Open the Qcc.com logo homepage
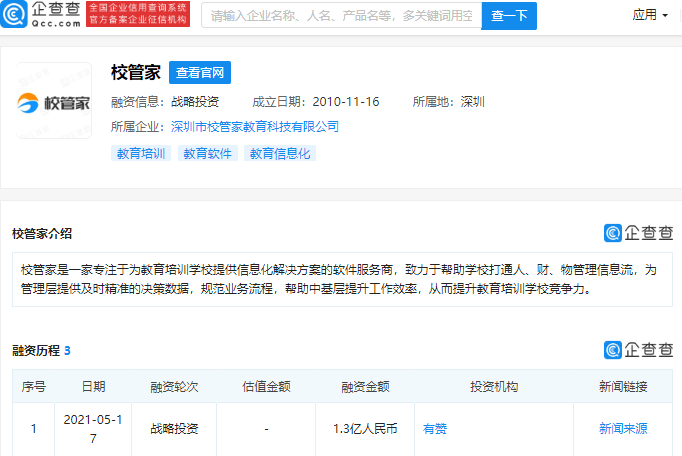This screenshot has width=682, height=456. pos(41,14)
